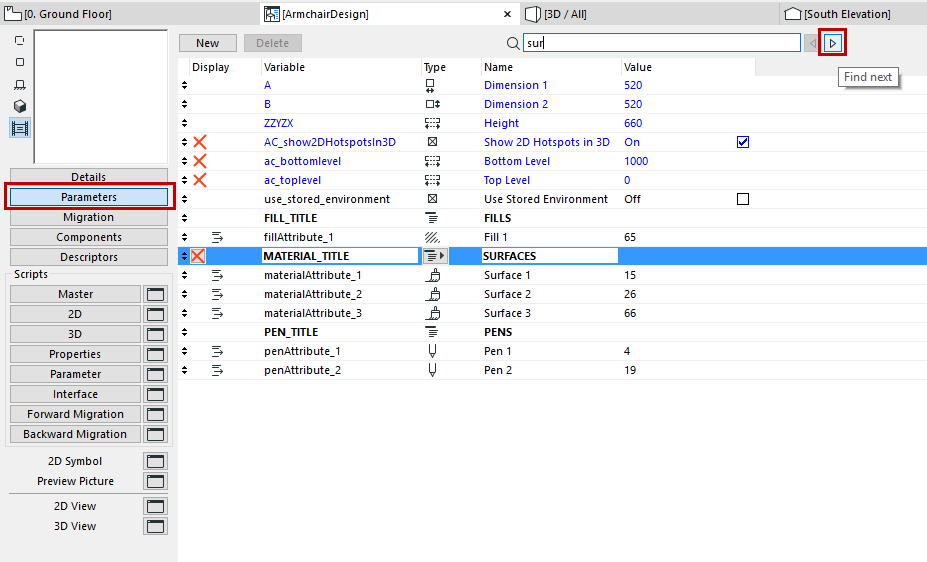
Task: Open 2D Symbol in a new window
Action: (x=155, y=462)
